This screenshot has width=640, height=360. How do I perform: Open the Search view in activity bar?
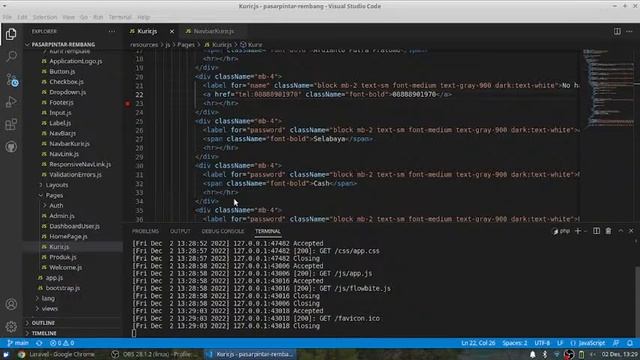click(x=11, y=57)
